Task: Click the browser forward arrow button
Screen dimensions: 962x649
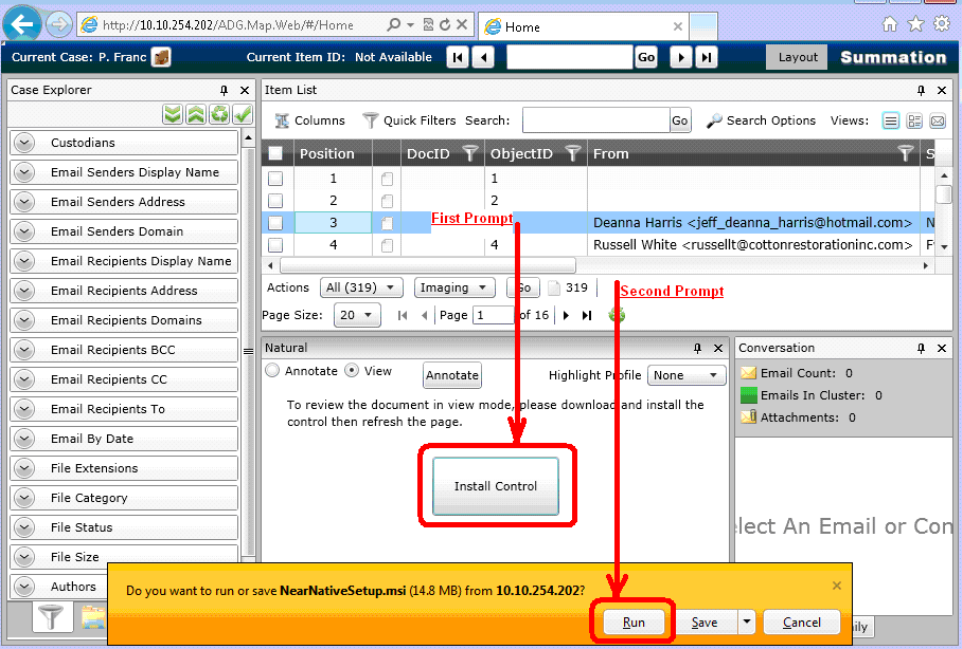Action: [x=58, y=25]
